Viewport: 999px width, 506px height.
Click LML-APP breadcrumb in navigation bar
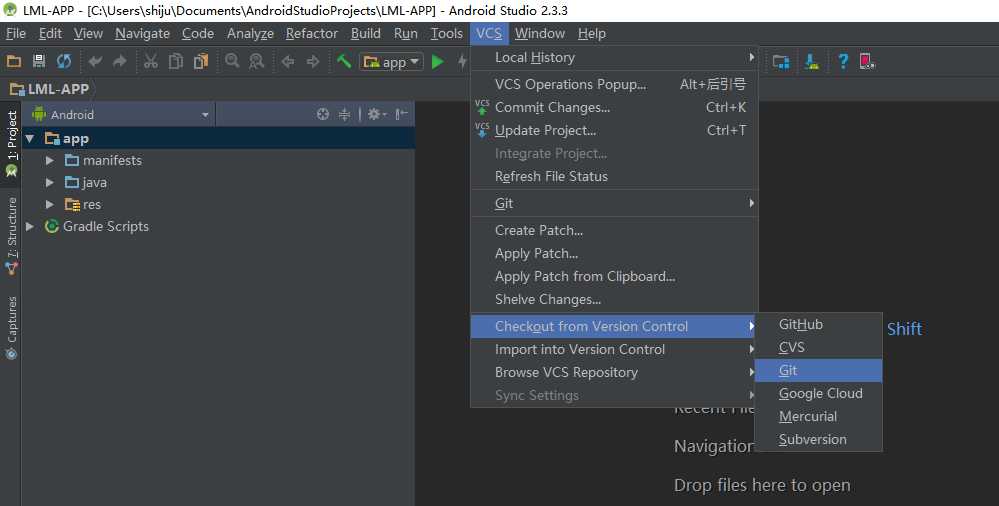click(x=50, y=89)
